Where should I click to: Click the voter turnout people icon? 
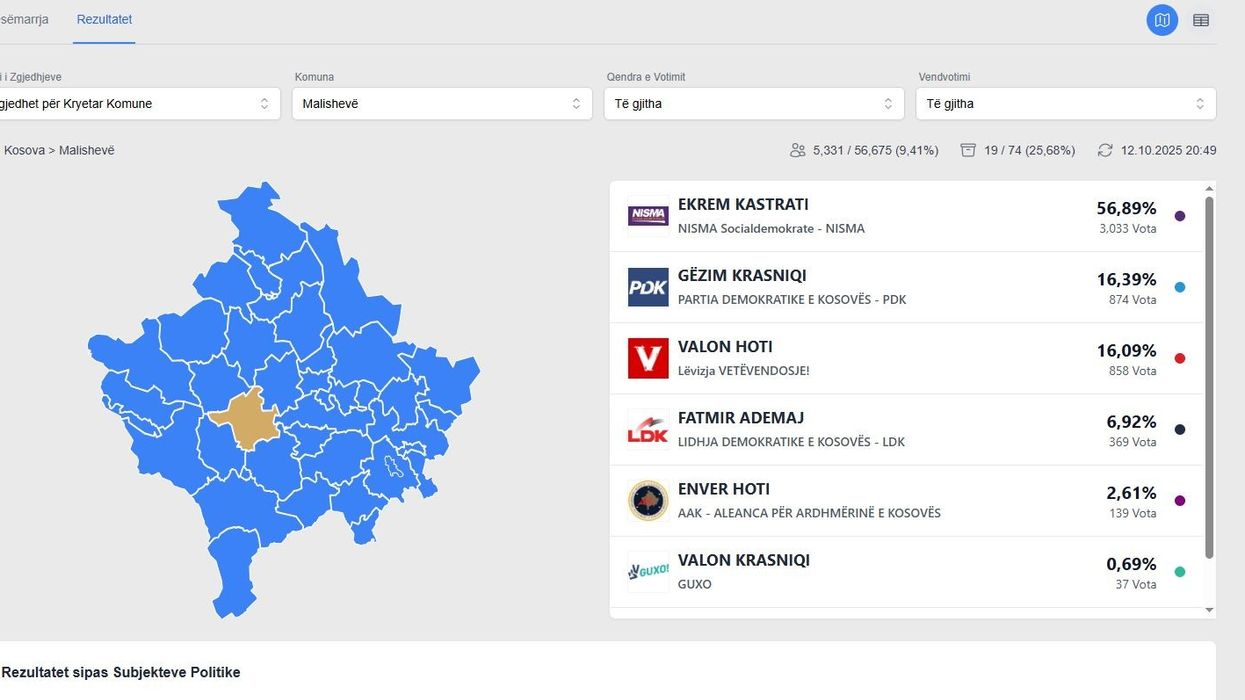(x=797, y=149)
